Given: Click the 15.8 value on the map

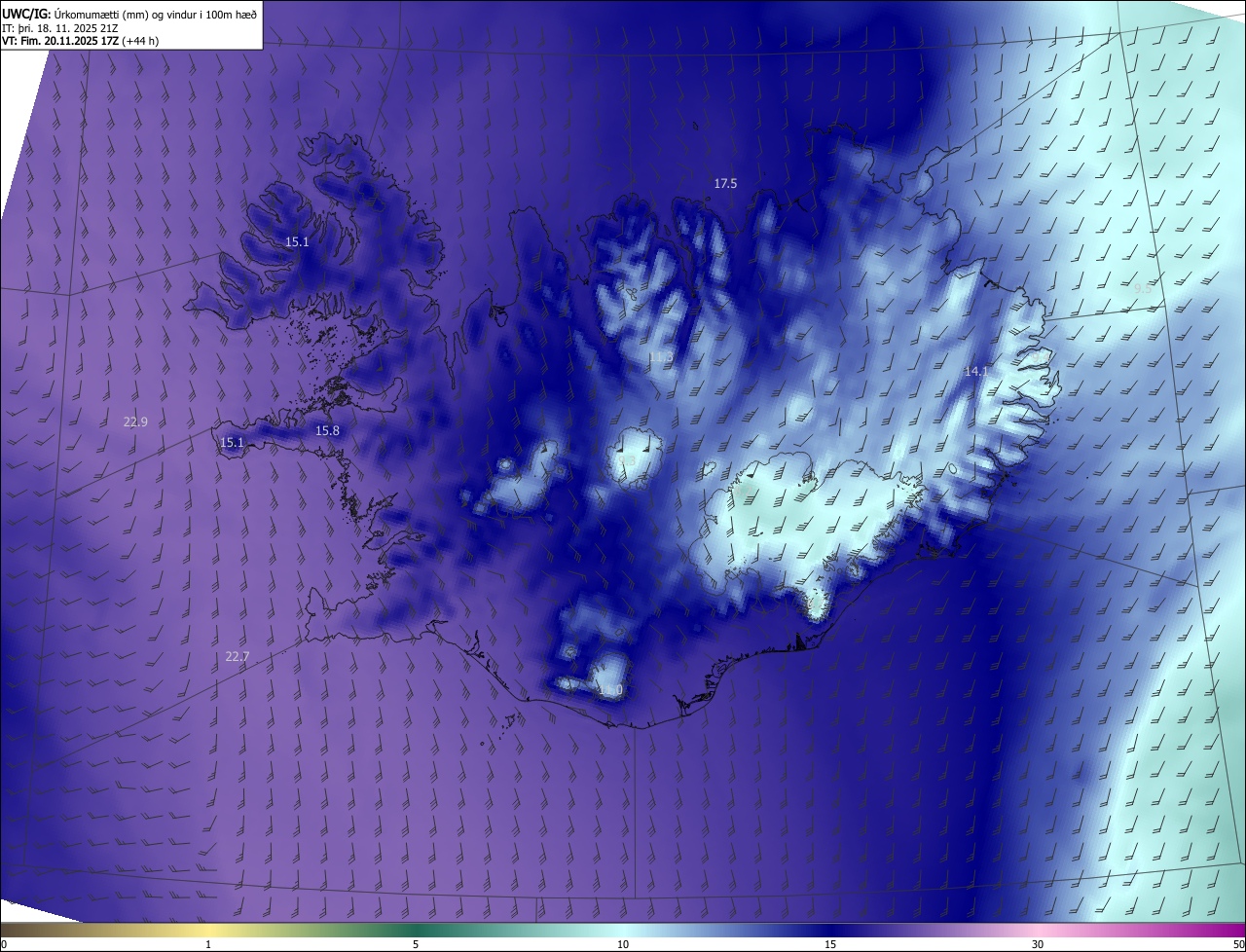Looking at the screenshot, I should click(327, 430).
